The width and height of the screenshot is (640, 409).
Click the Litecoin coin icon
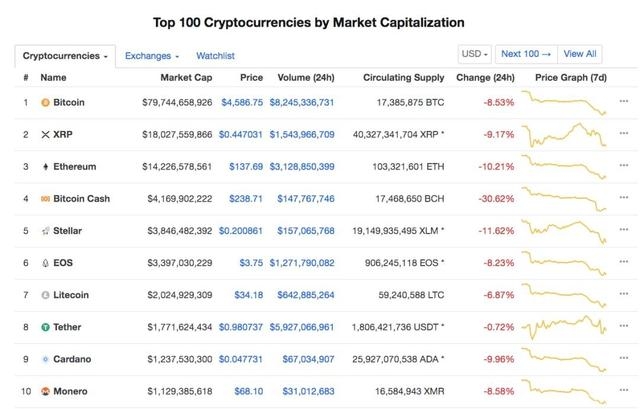click(44, 295)
